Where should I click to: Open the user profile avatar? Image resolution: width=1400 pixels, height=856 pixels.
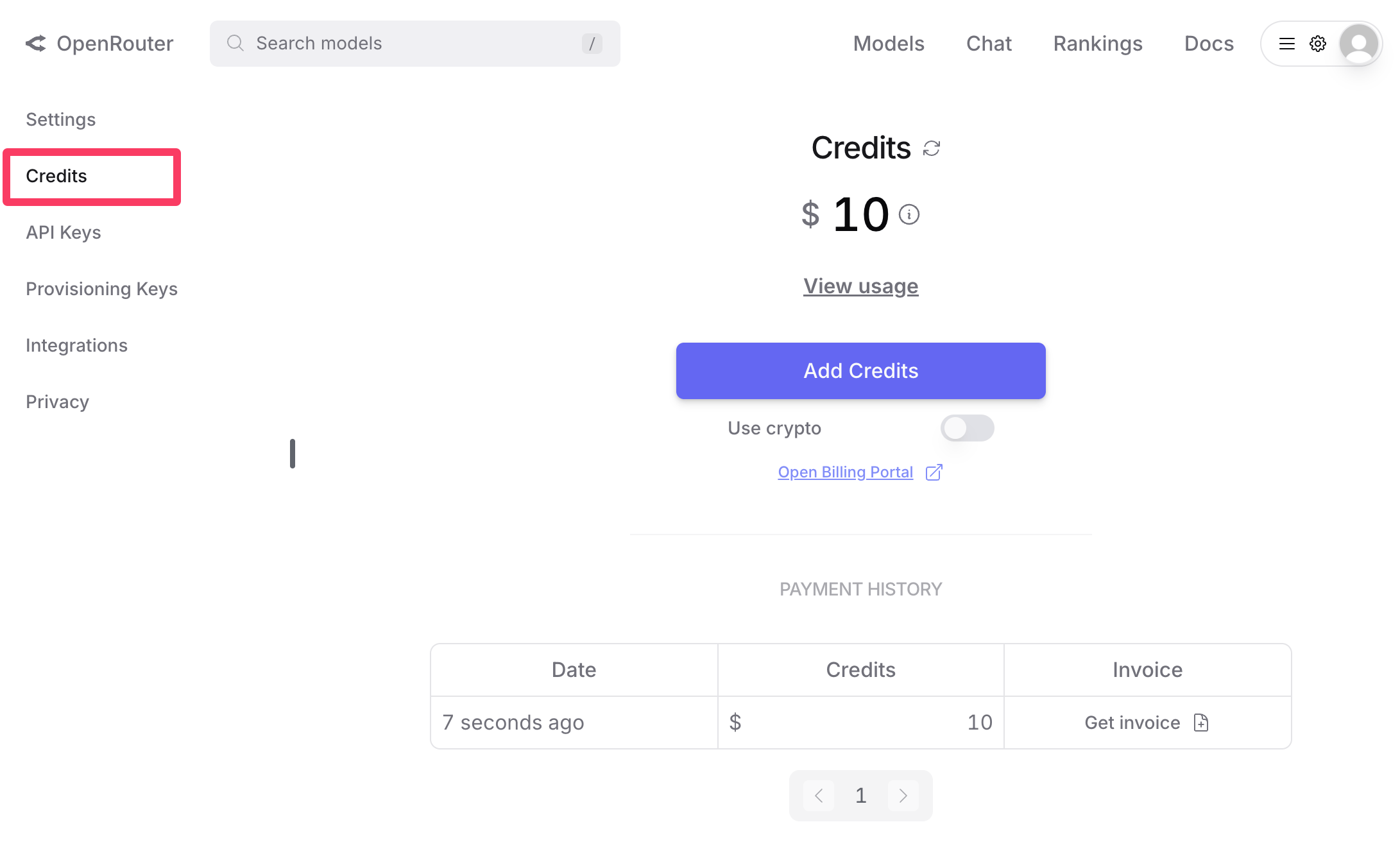tap(1359, 44)
